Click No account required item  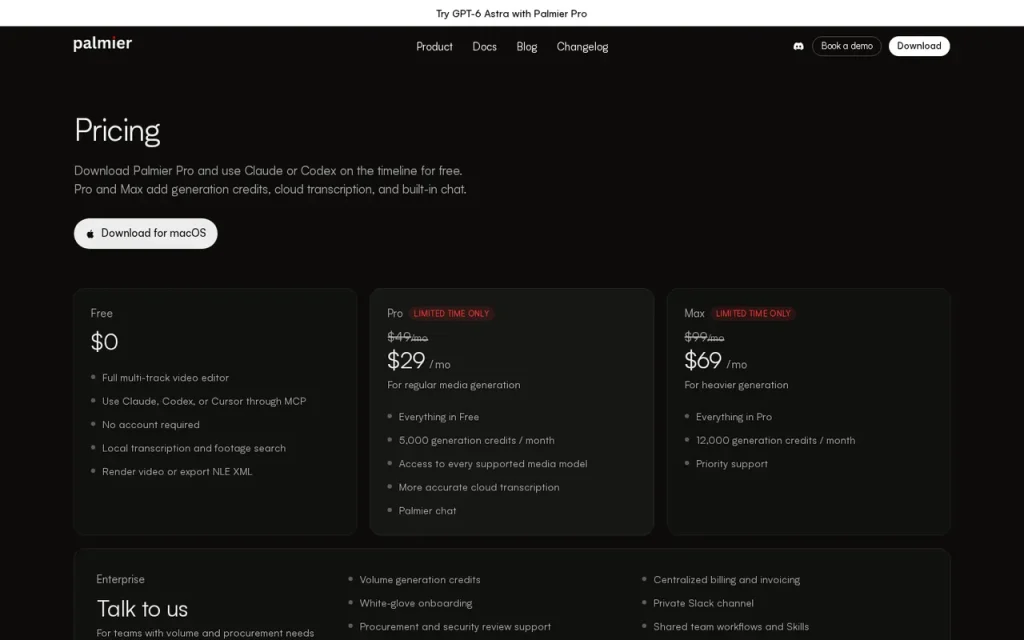point(151,424)
